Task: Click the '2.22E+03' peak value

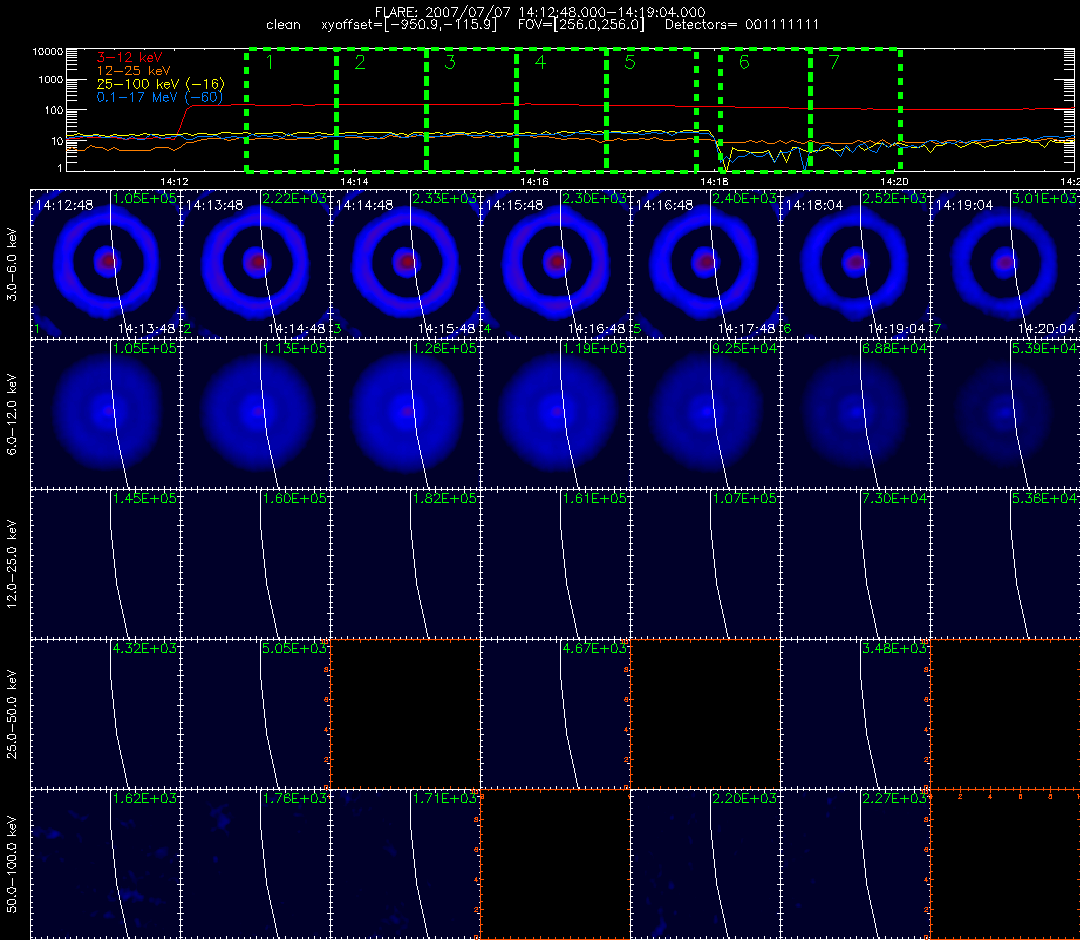Action: [x=294, y=198]
